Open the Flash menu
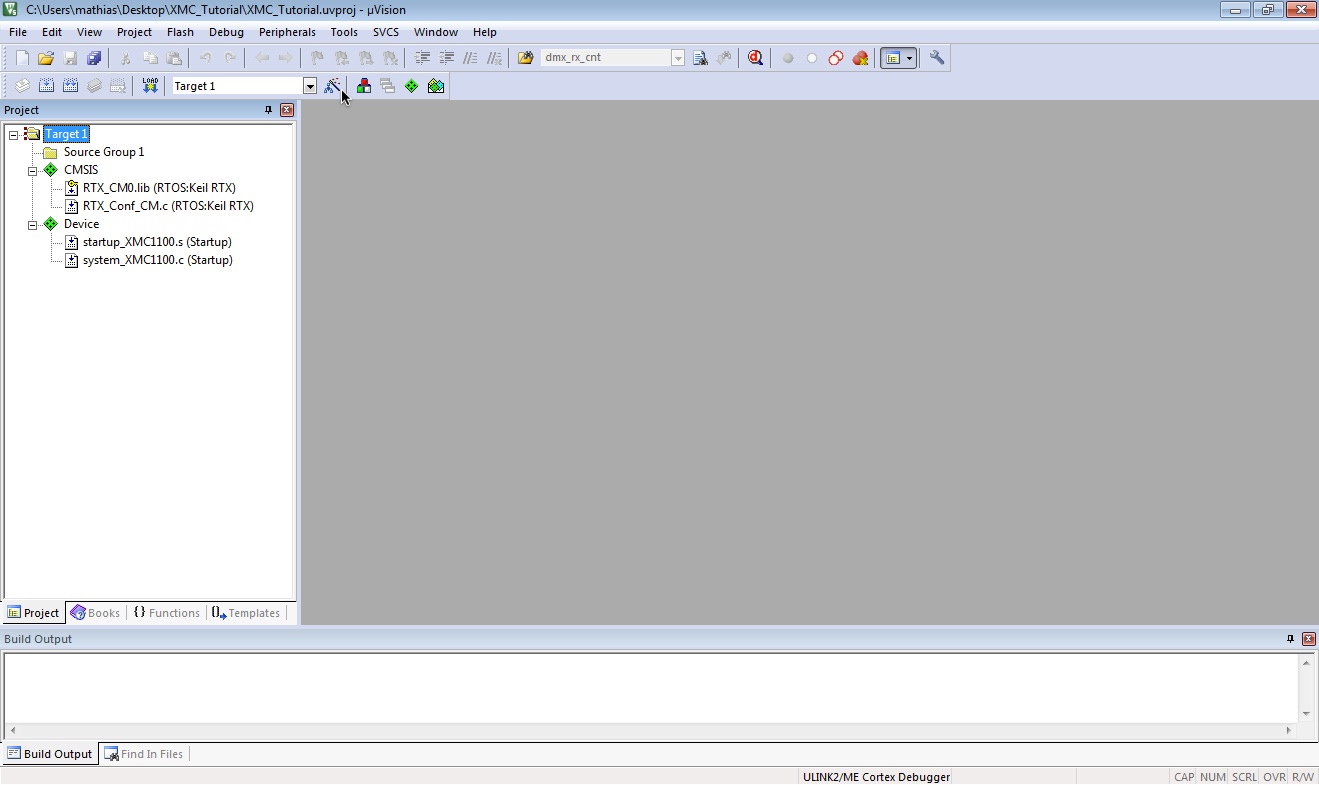The image size is (1319, 785). [x=180, y=32]
